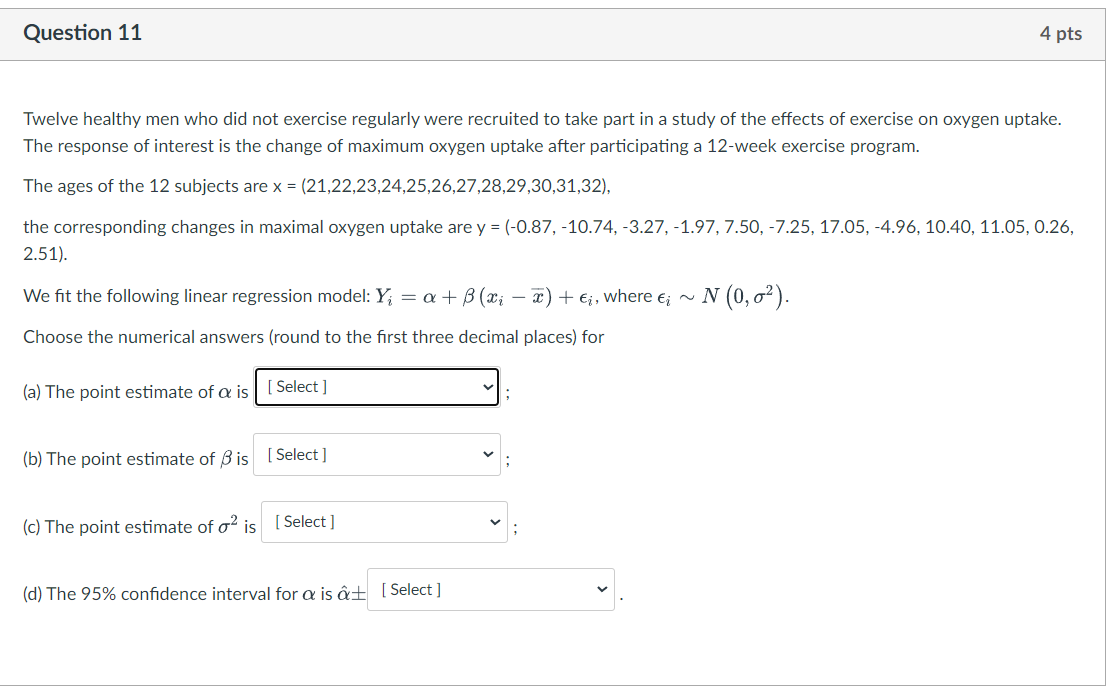
Task: Open the 95% confidence interval dropdown
Action: pyautogui.click(x=490, y=589)
